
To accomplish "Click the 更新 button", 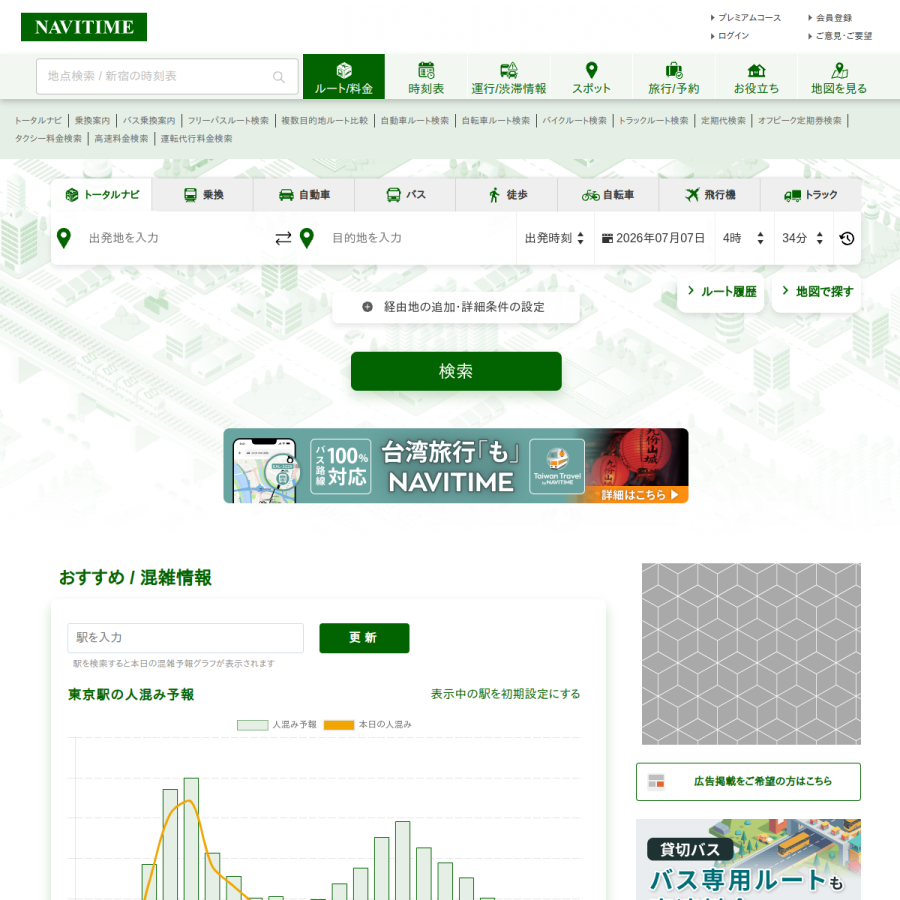I will 364,638.
